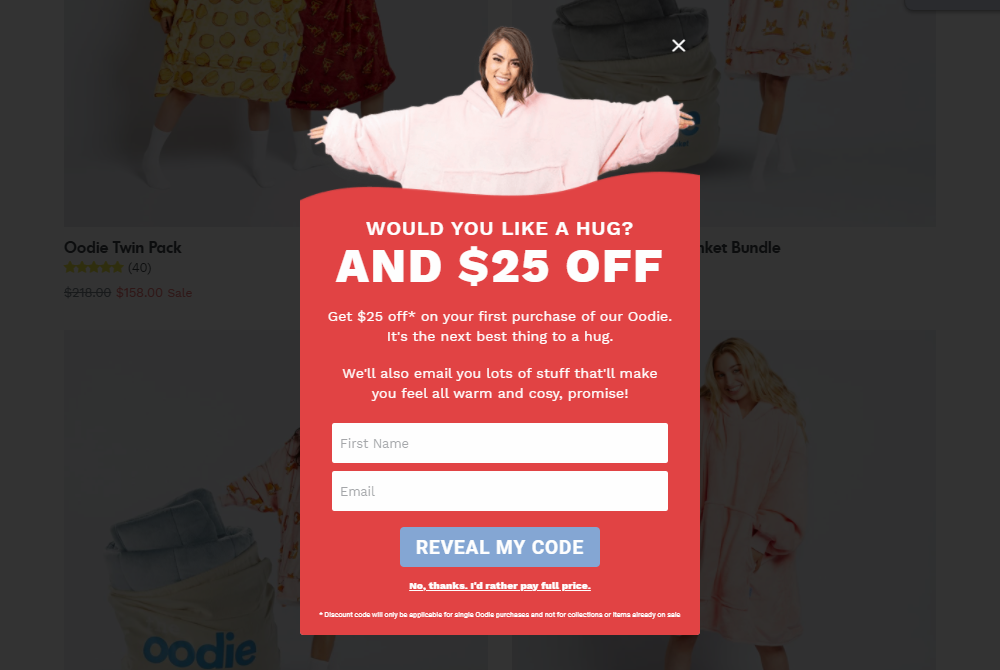Close the $25 off popup

coord(679,45)
